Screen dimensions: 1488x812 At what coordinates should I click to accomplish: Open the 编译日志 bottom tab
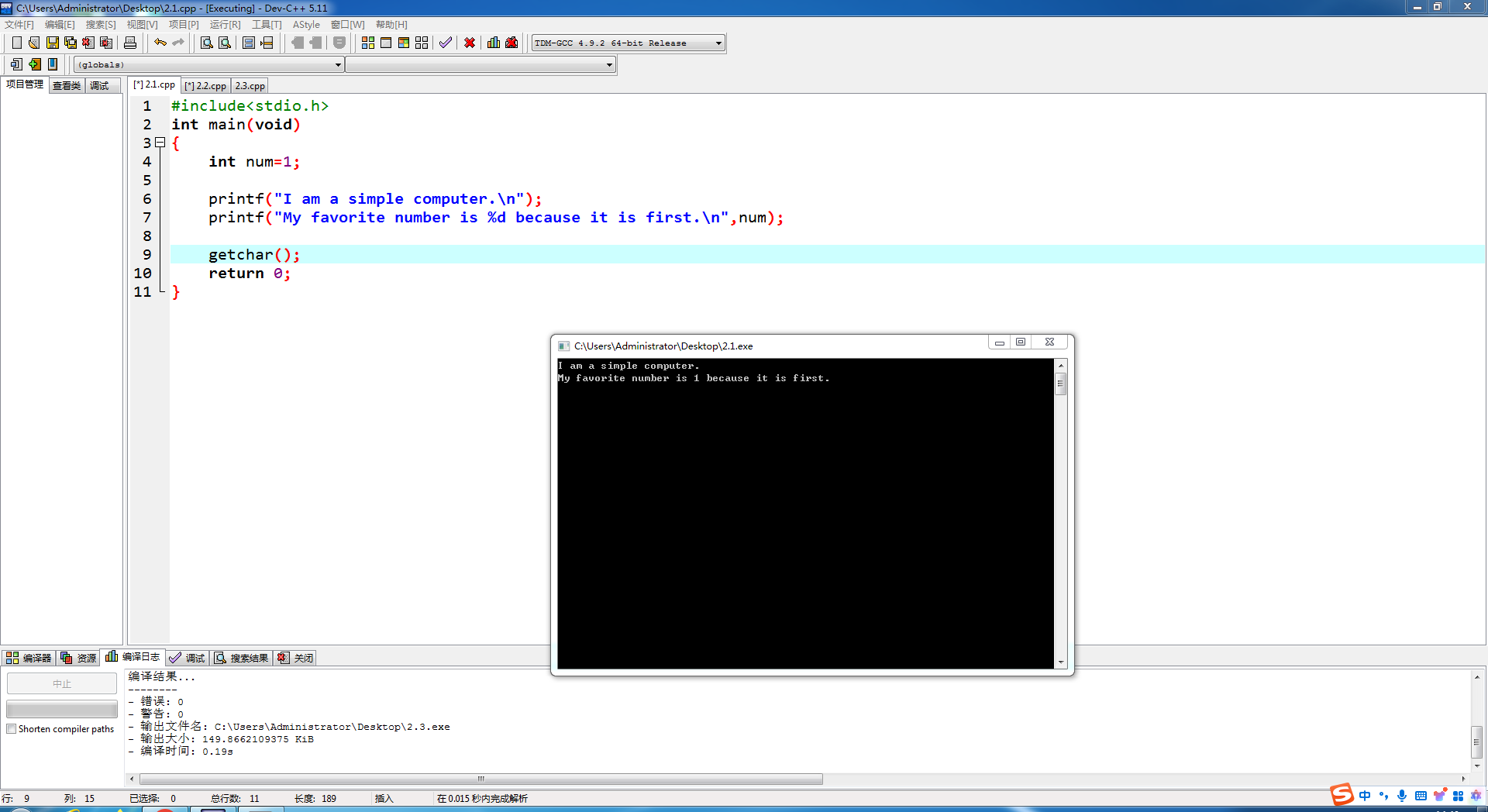[133, 657]
